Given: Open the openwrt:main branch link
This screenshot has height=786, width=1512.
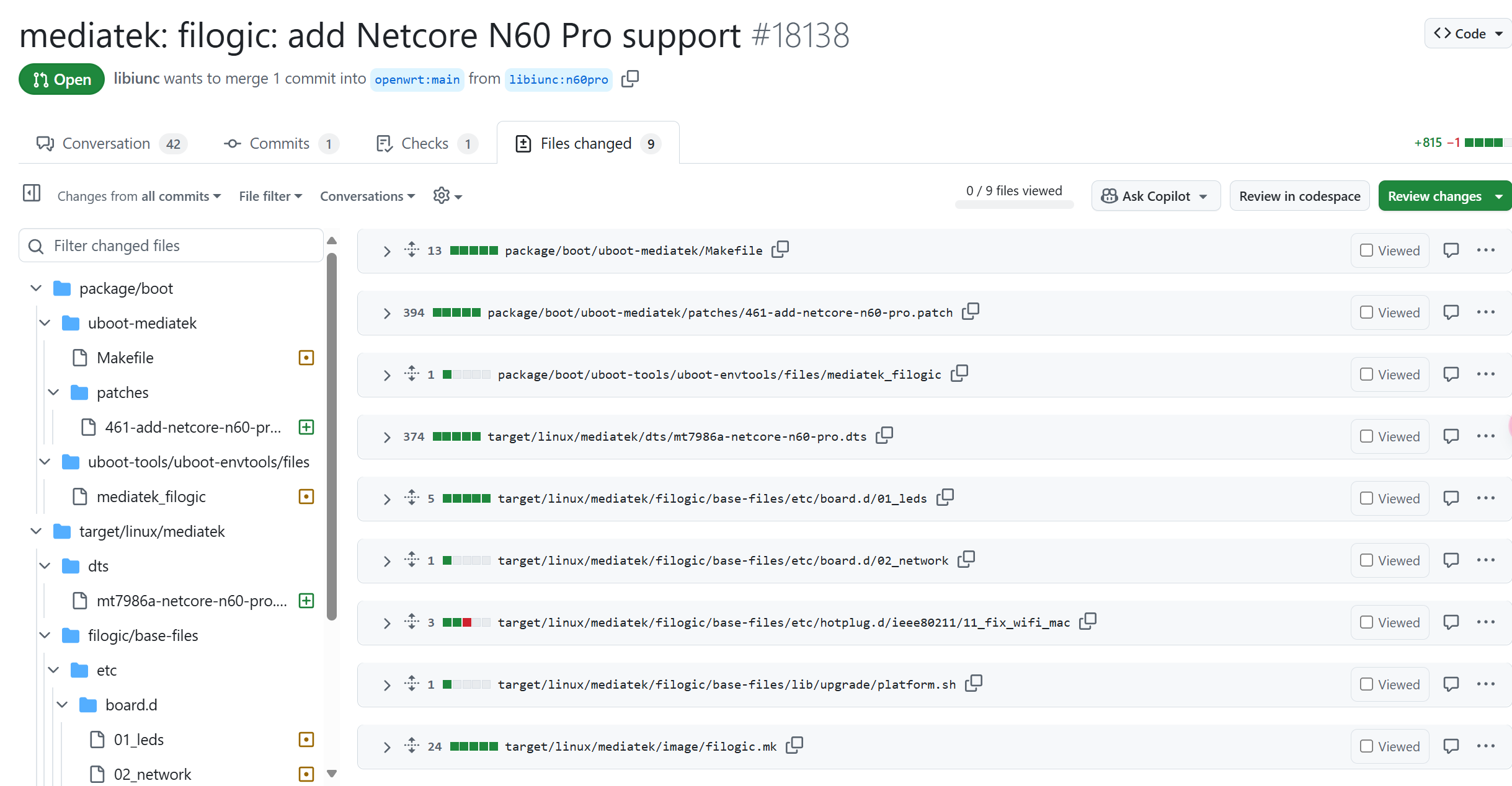Looking at the screenshot, I should point(417,79).
